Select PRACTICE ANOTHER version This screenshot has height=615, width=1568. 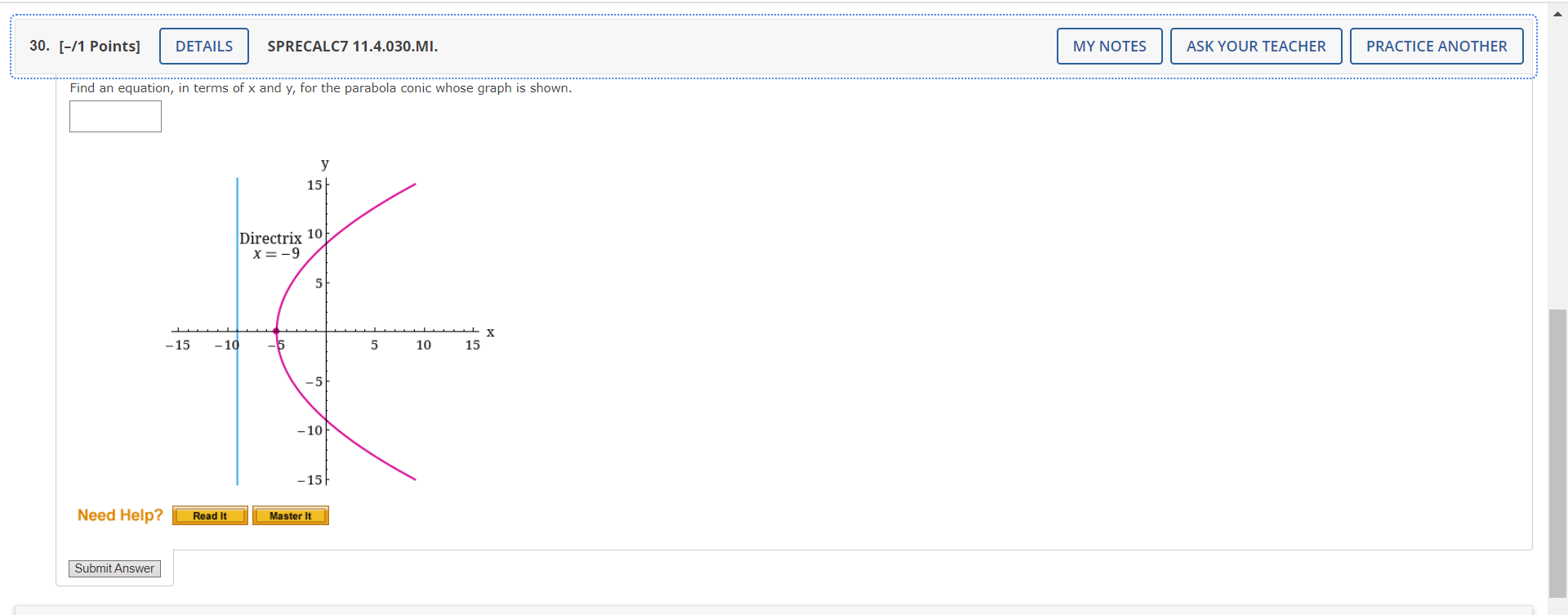click(1437, 46)
